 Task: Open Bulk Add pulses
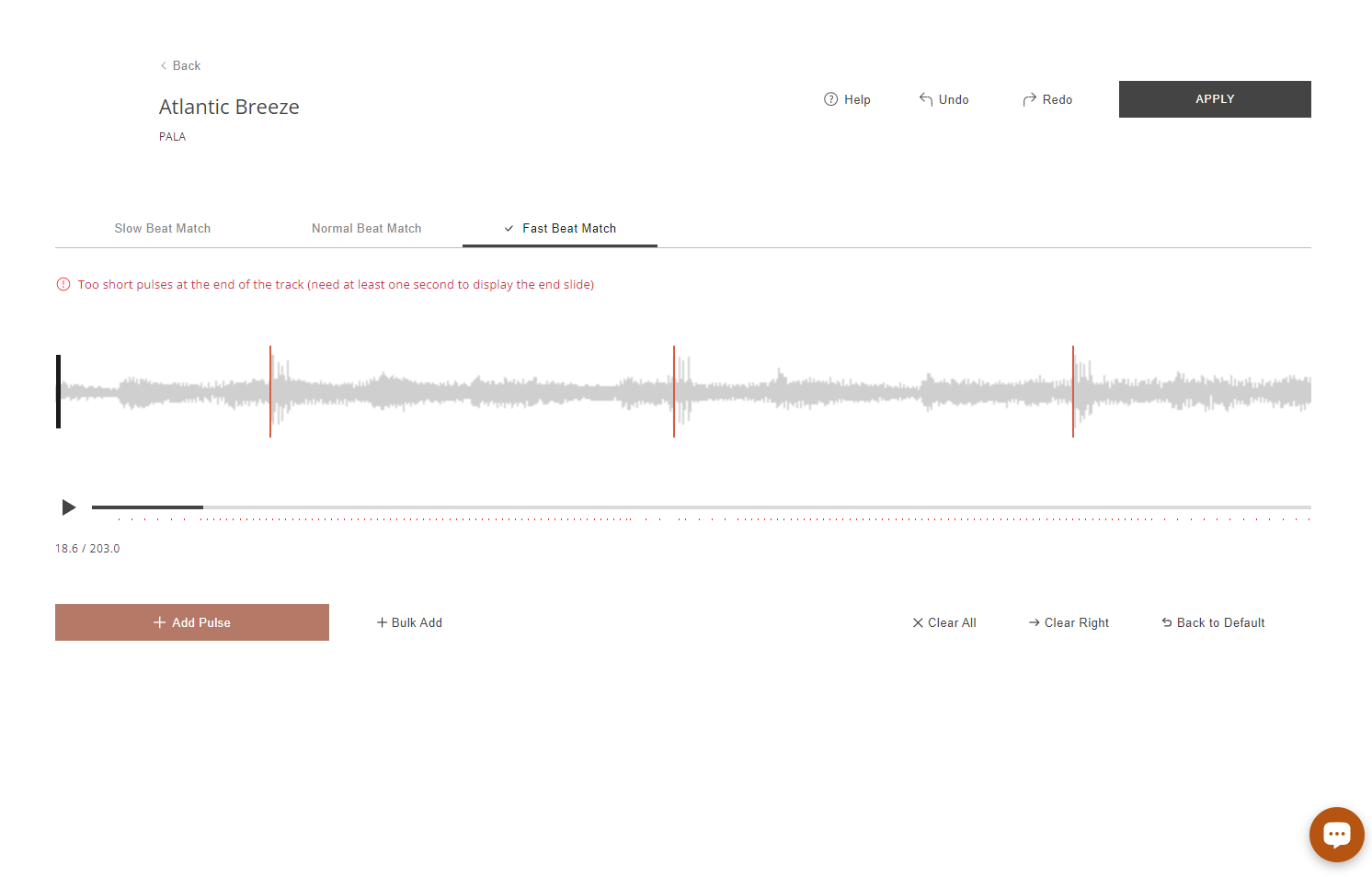(x=409, y=622)
